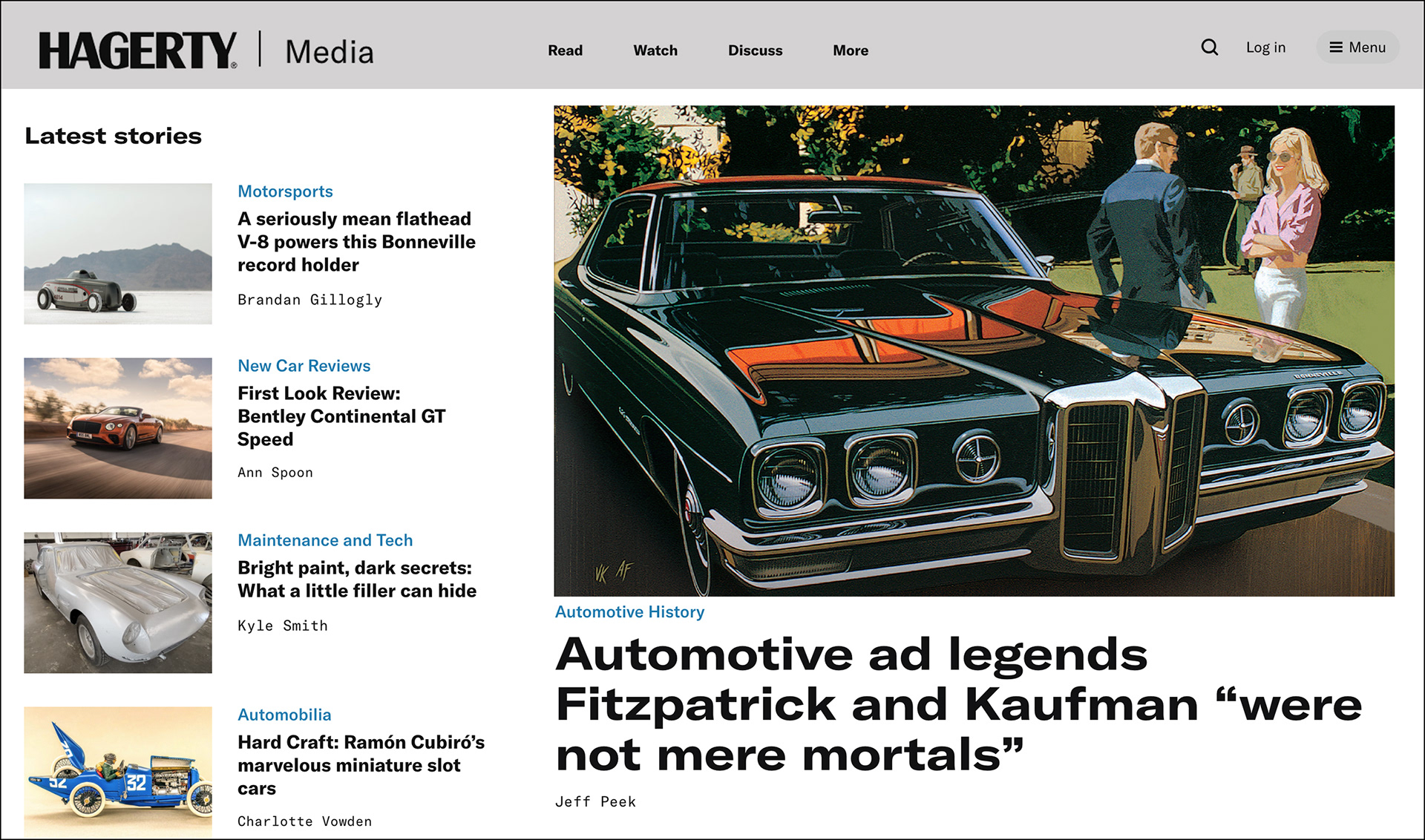1425x840 pixels.
Task: Open the New Car Reviews category link
Action: tap(304, 366)
